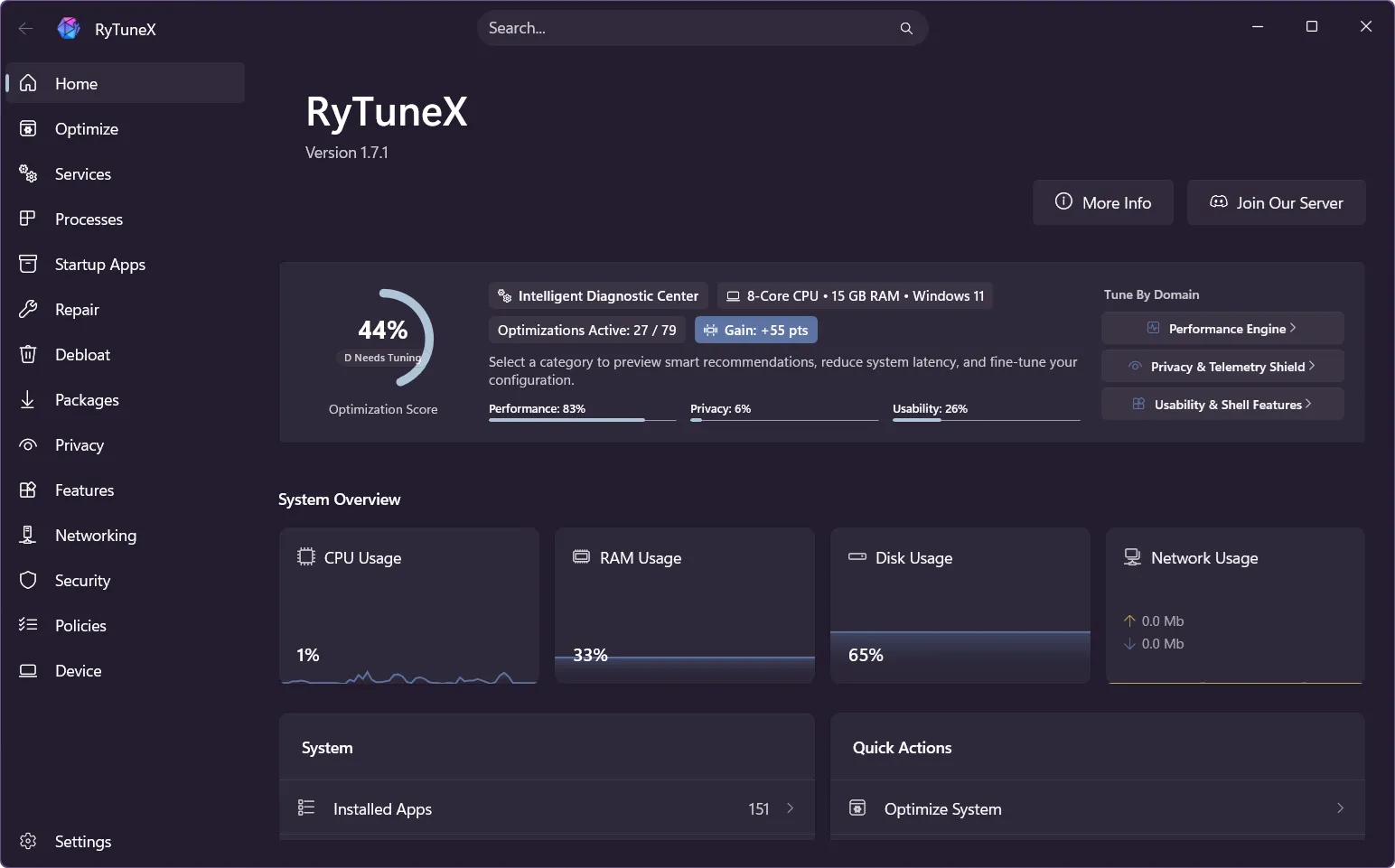Open Startup Apps page
Image resolution: width=1395 pixels, height=868 pixels.
point(126,264)
